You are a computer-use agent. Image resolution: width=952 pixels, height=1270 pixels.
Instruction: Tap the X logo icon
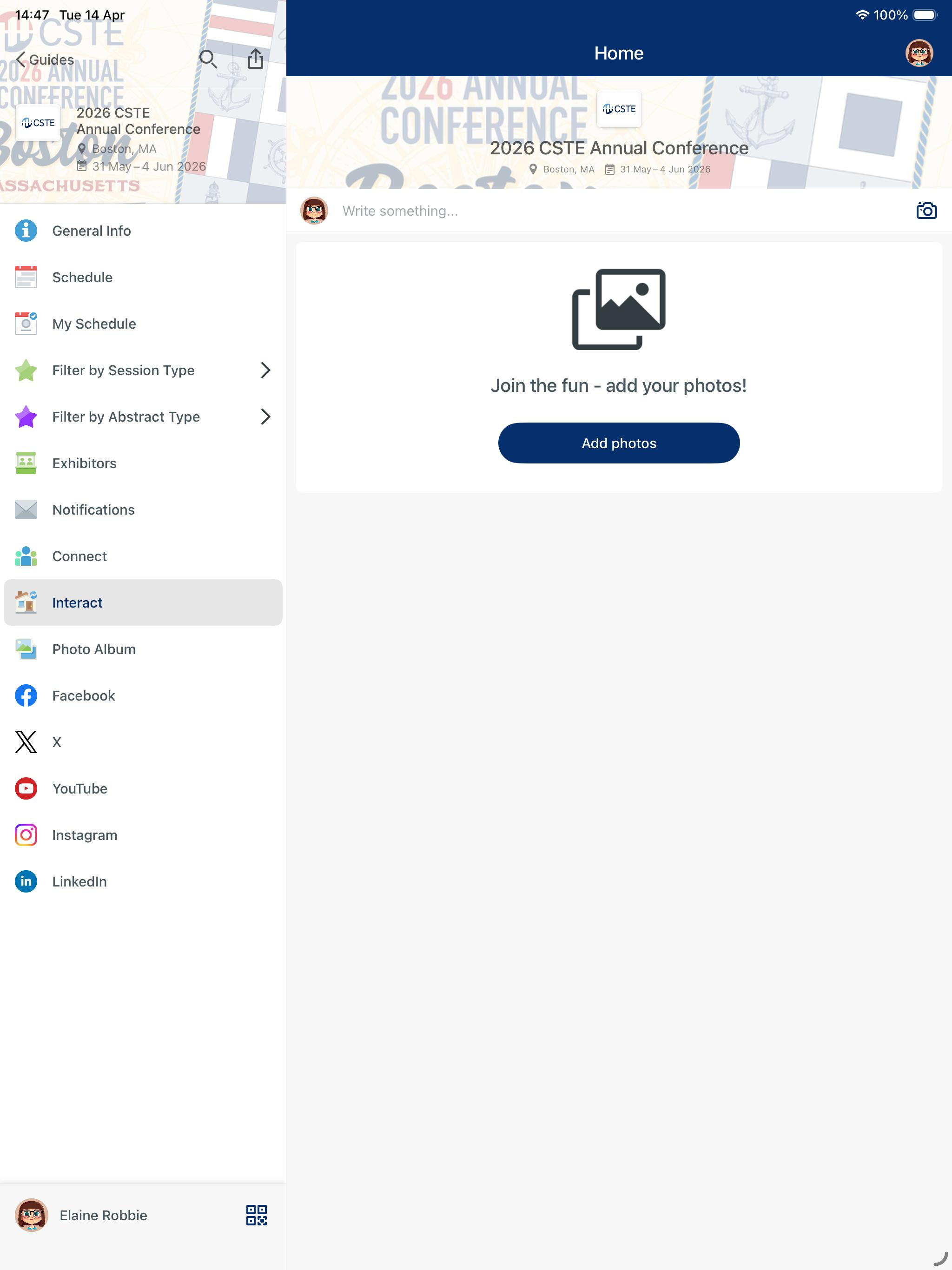tap(26, 742)
